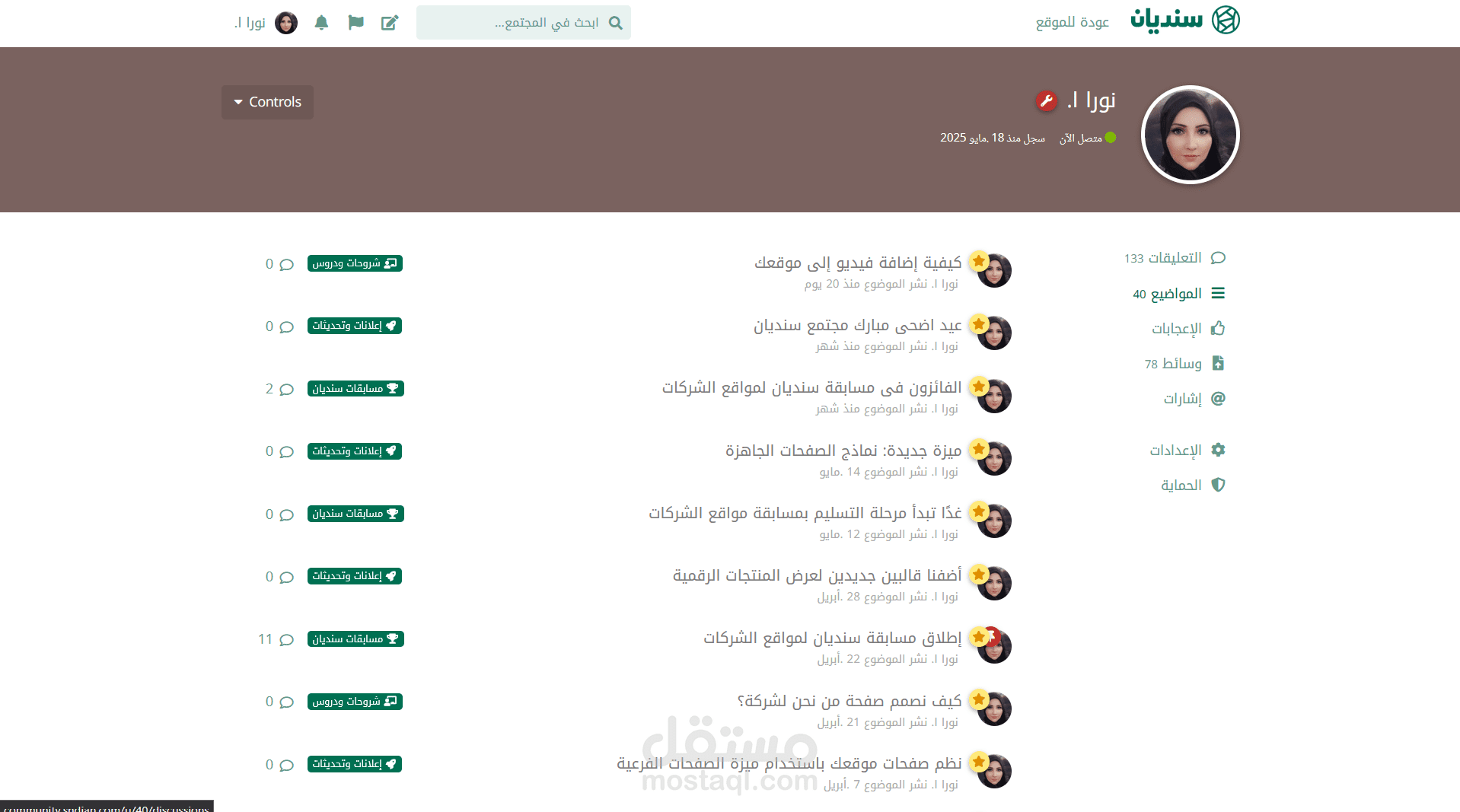Click شروحات ودروس tag on video discussion
Viewport: 1460px width, 812px height.
pos(355,263)
